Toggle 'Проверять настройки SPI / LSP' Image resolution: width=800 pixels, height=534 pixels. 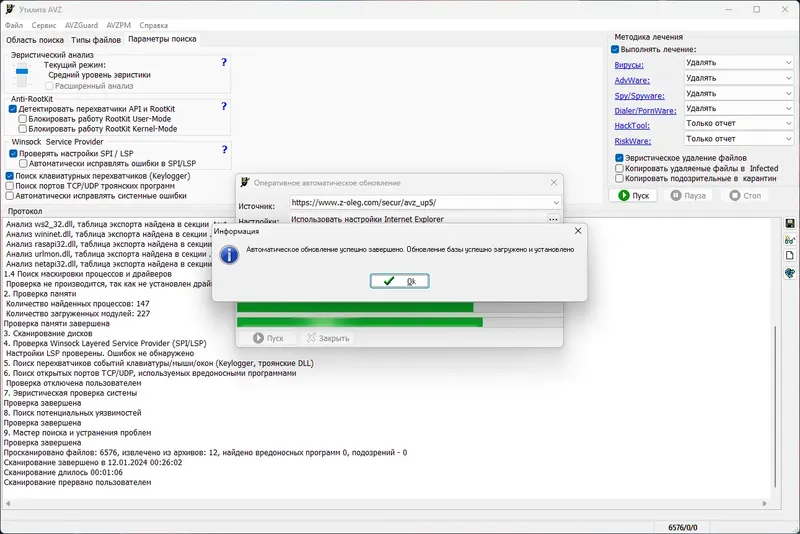click(x=13, y=154)
